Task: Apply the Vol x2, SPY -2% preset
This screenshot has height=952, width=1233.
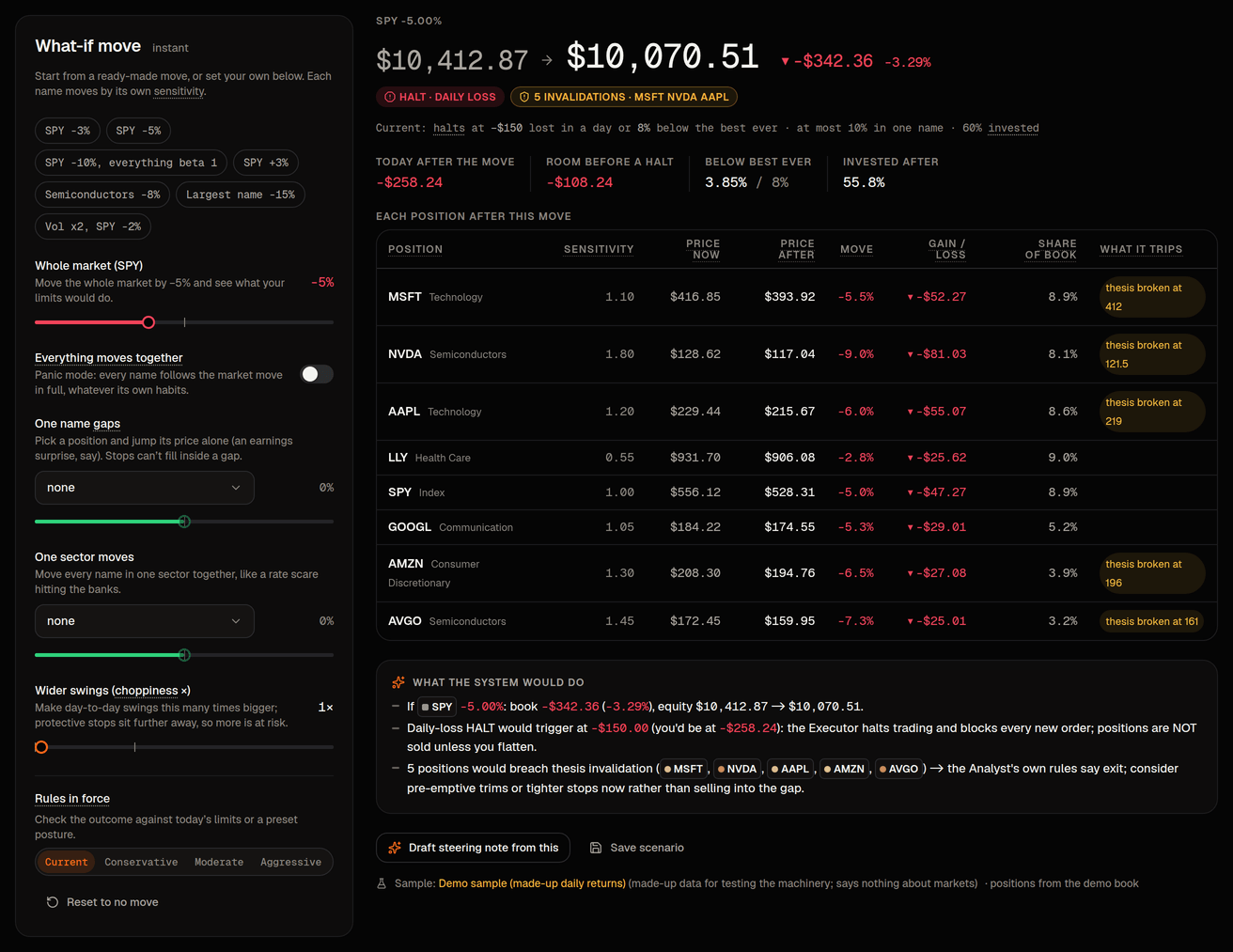Action: point(93,226)
